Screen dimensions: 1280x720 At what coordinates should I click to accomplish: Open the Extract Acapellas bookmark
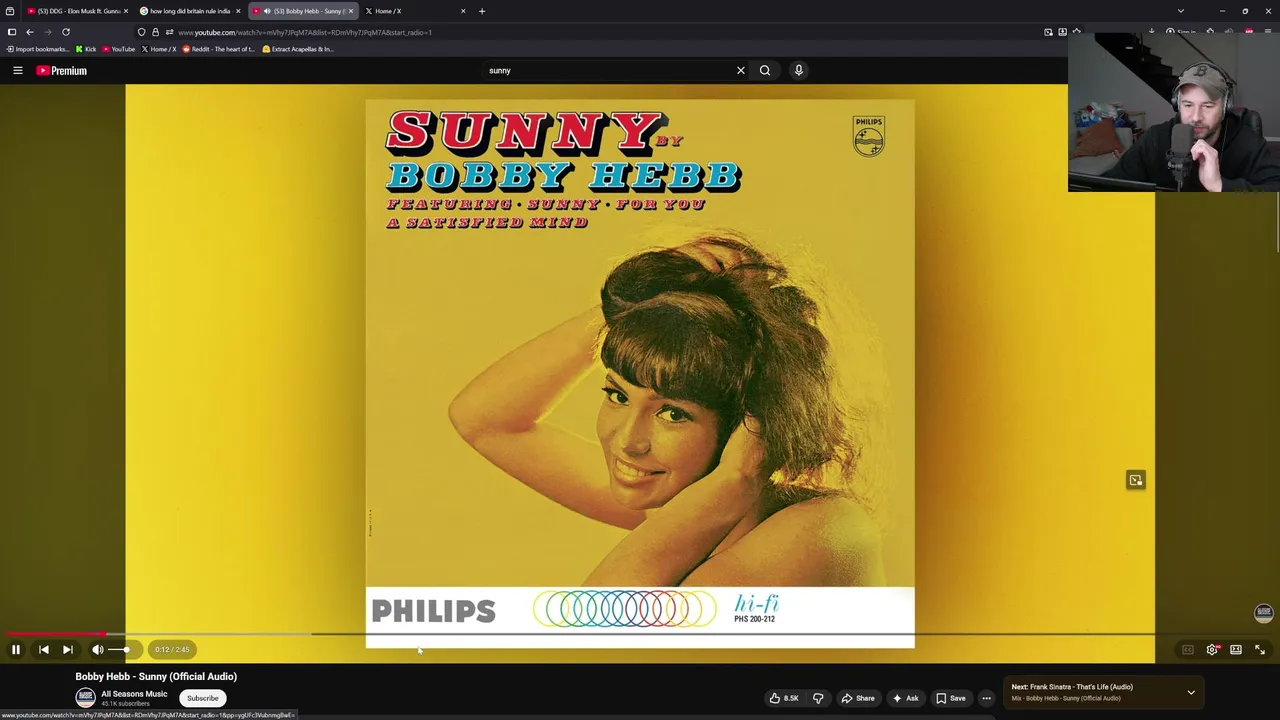298,49
